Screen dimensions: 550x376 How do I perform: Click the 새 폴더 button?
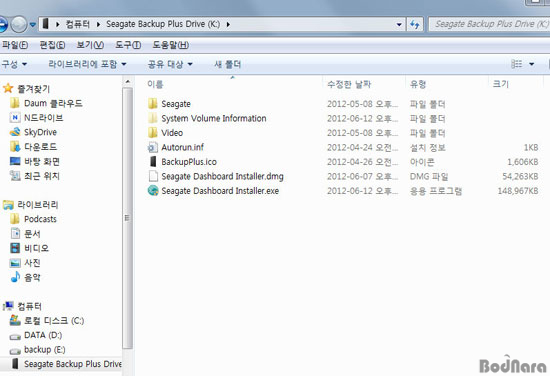point(227,64)
